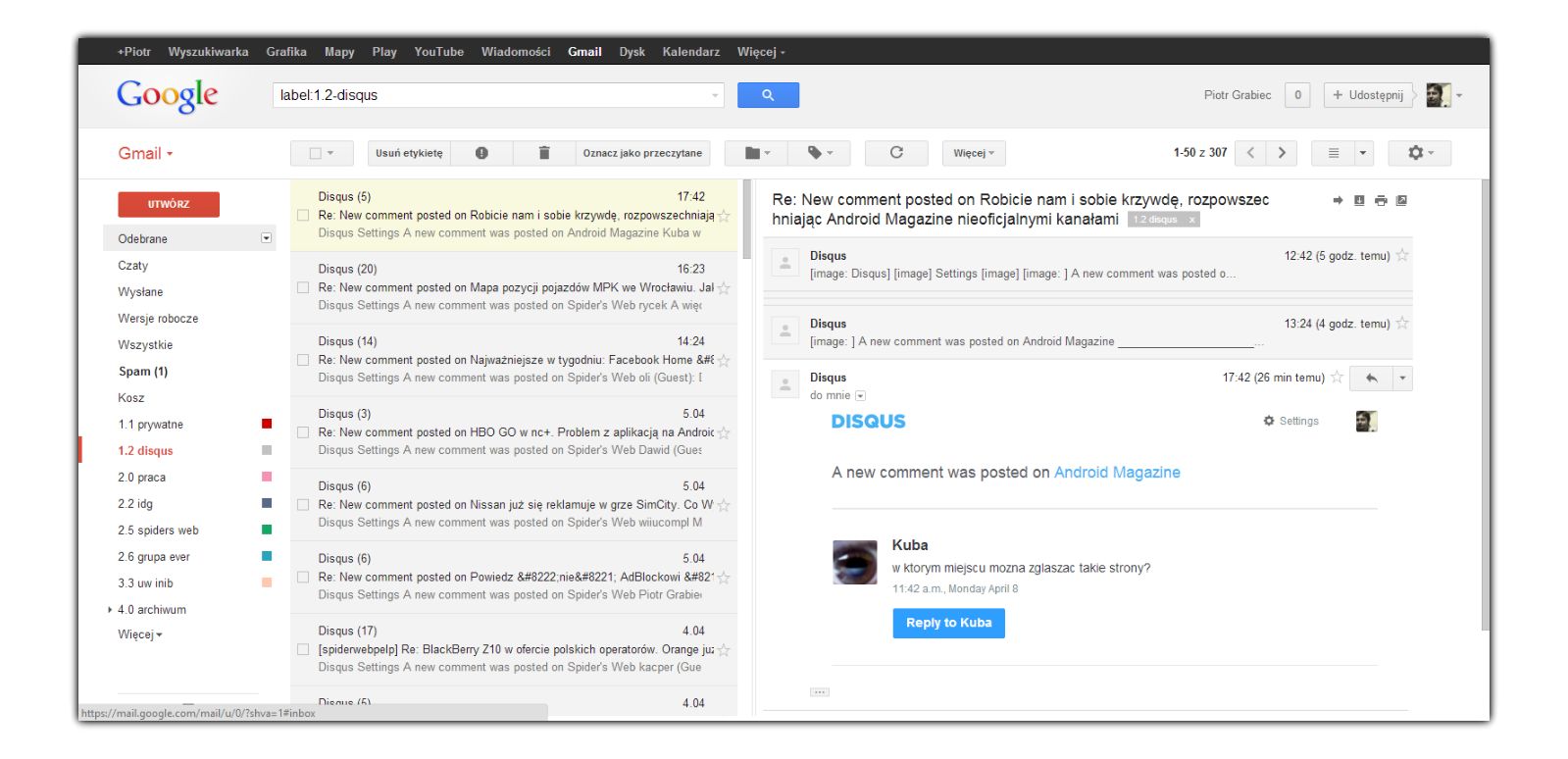This screenshot has height=759, width=1568.
Task: Click the expand all arrow icon in conversation
Action: (1338, 200)
